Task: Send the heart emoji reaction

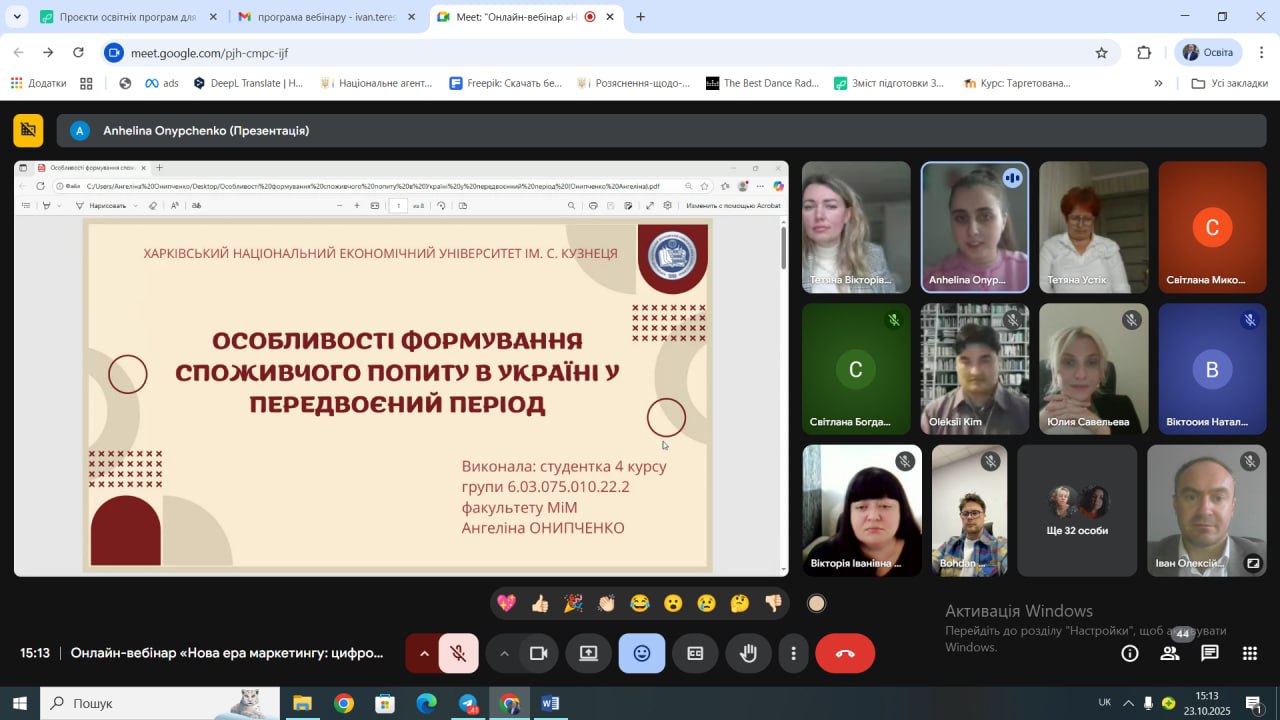Action: (506, 603)
